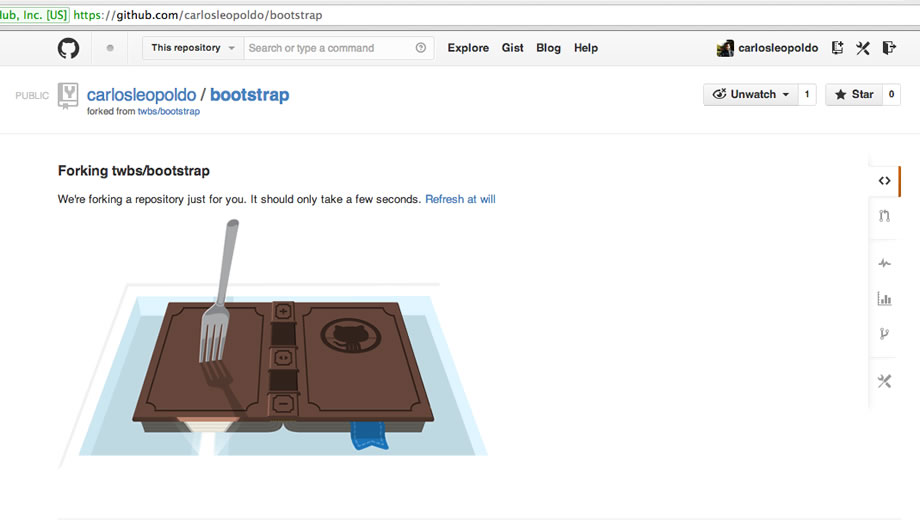
Task: Click the create new repository icon
Action: (x=837, y=48)
